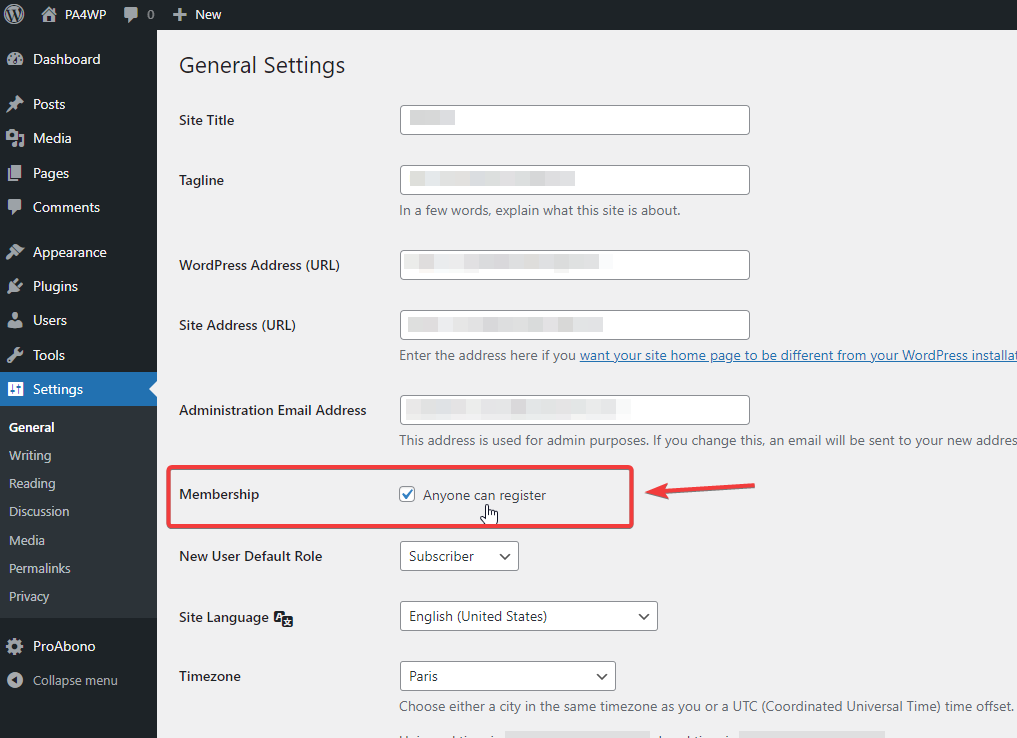Click the Settings sliders icon
Viewport: 1017px width, 738px height.
tap(16, 389)
